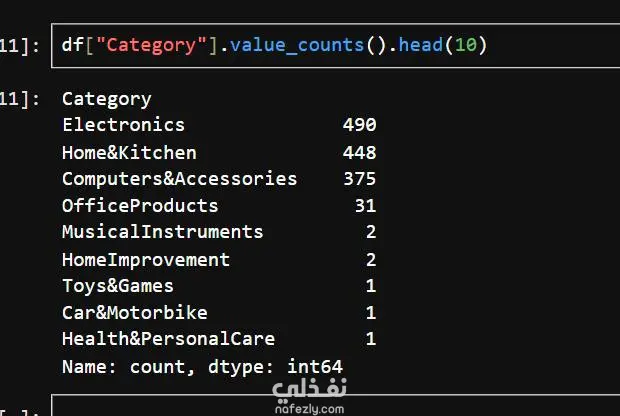Select the output prompt of cell 11
The width and height of the screenshot is (620, 416).
pos(22,98)
